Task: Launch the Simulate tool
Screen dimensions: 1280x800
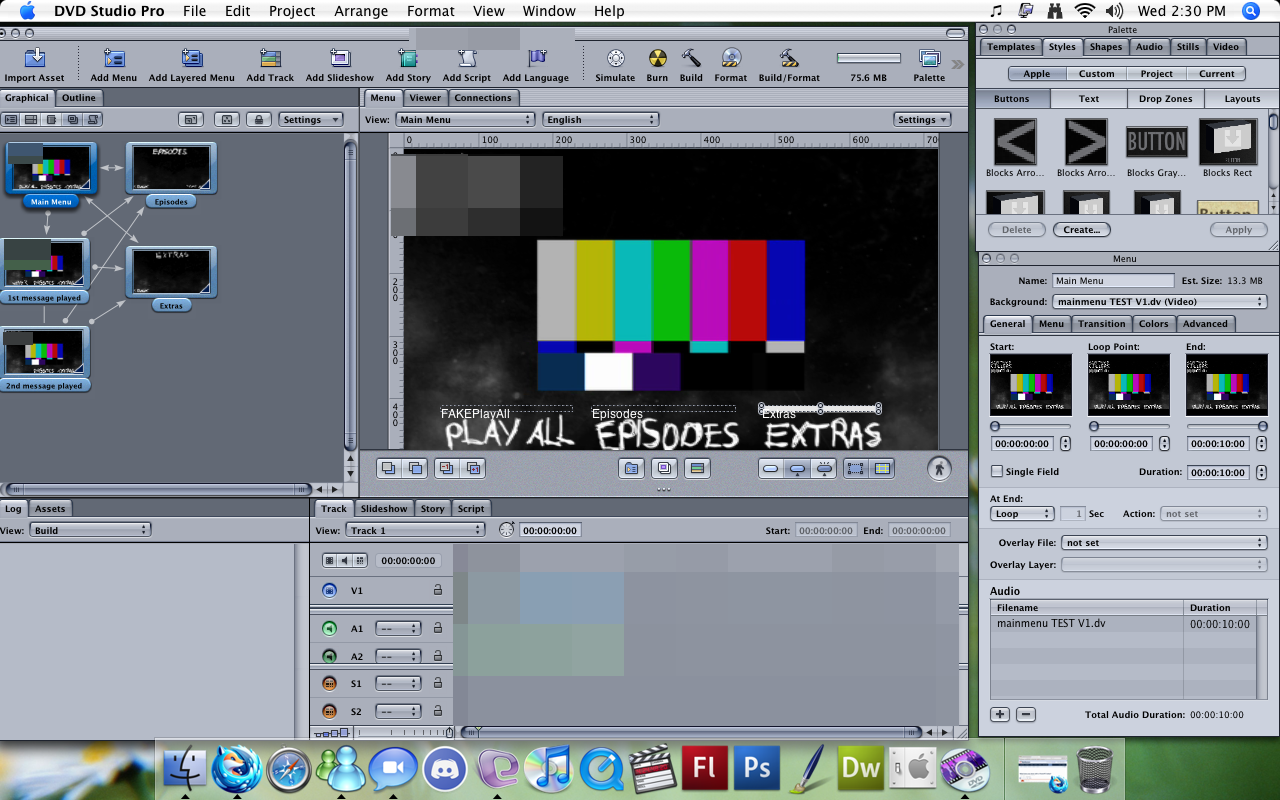Action: [615, 58]
